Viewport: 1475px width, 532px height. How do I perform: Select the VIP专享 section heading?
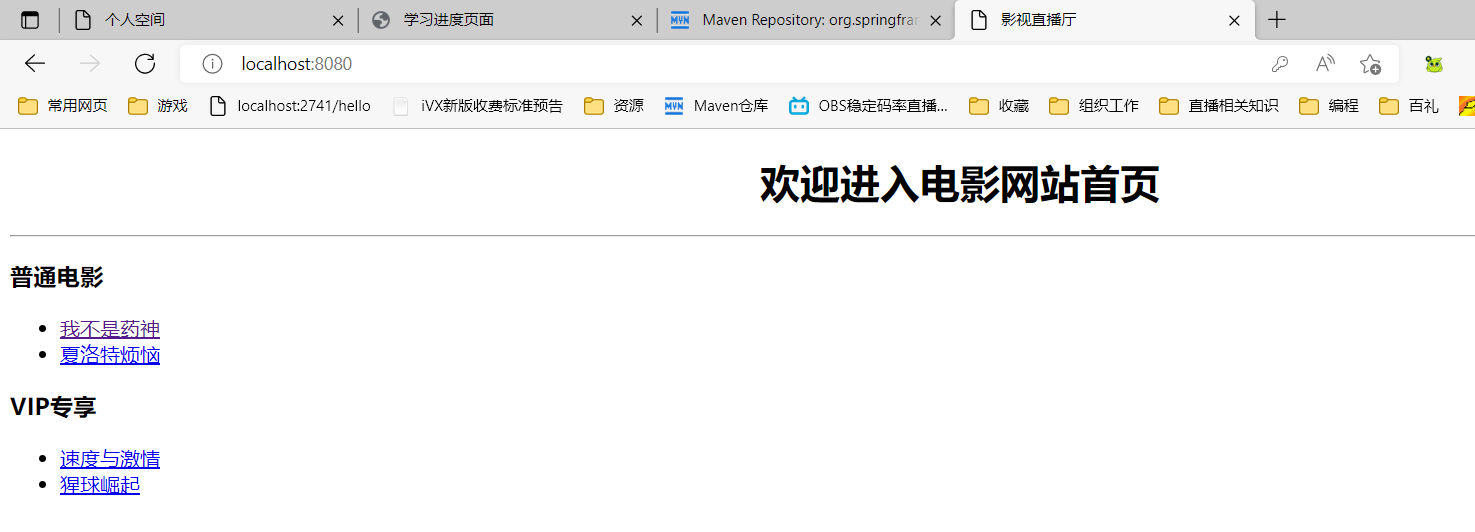53,407
